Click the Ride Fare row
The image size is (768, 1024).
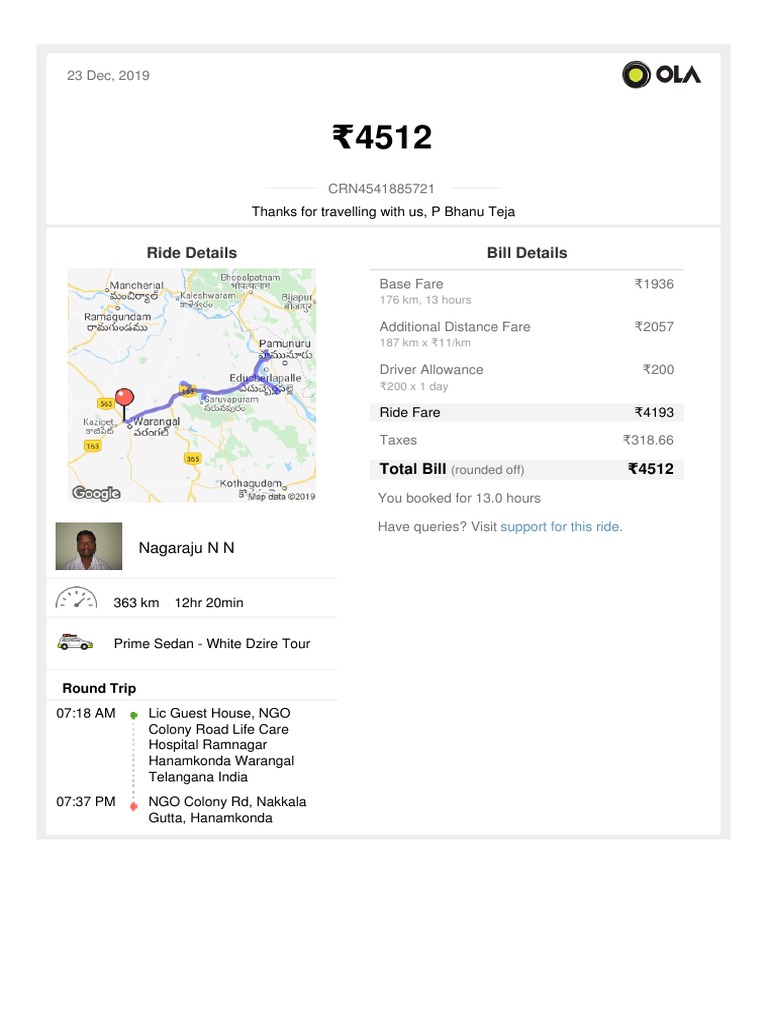[526, 412]
